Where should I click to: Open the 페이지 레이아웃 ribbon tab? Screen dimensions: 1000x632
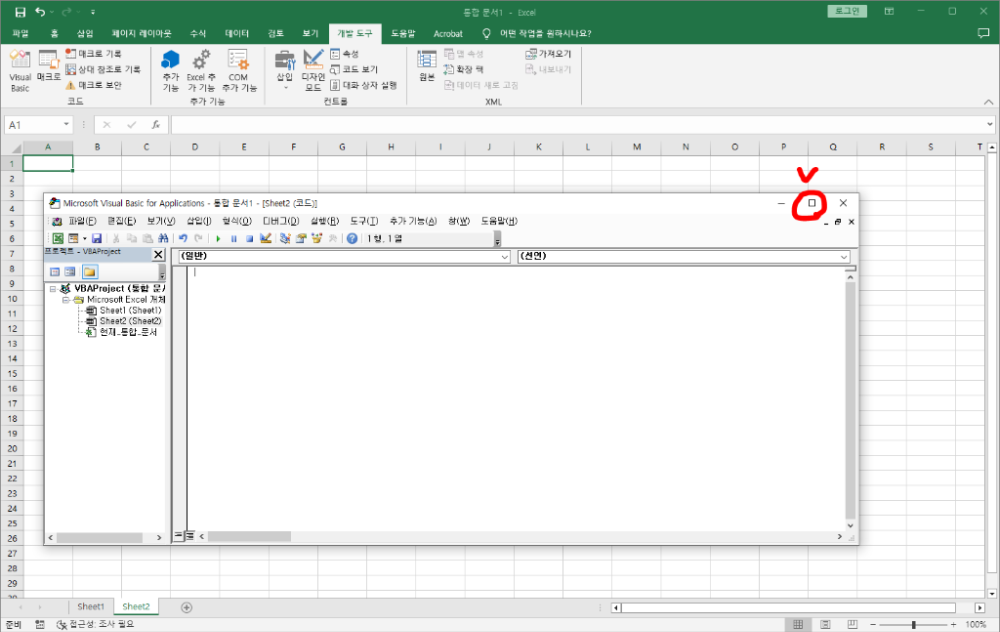(141, 33)
